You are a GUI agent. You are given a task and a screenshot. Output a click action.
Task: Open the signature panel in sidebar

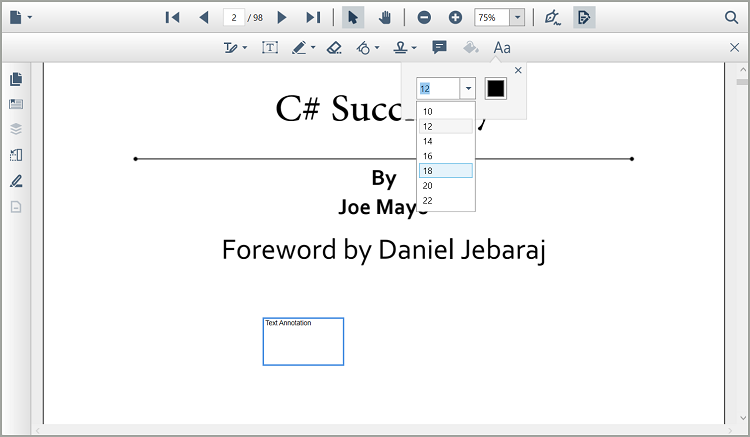click(16, 181)
